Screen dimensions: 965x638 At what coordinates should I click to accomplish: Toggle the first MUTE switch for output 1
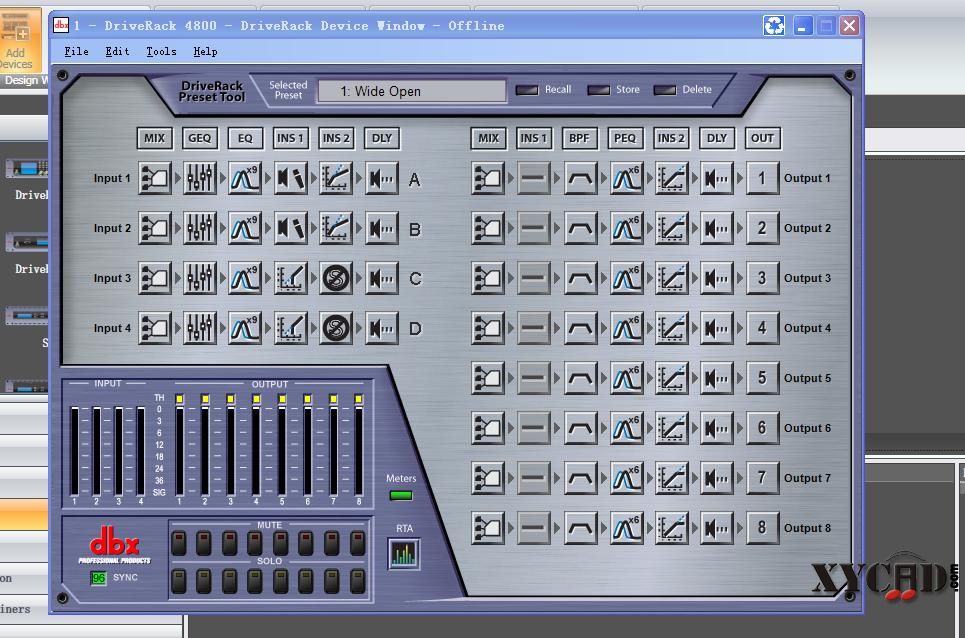tap(179, 544)
